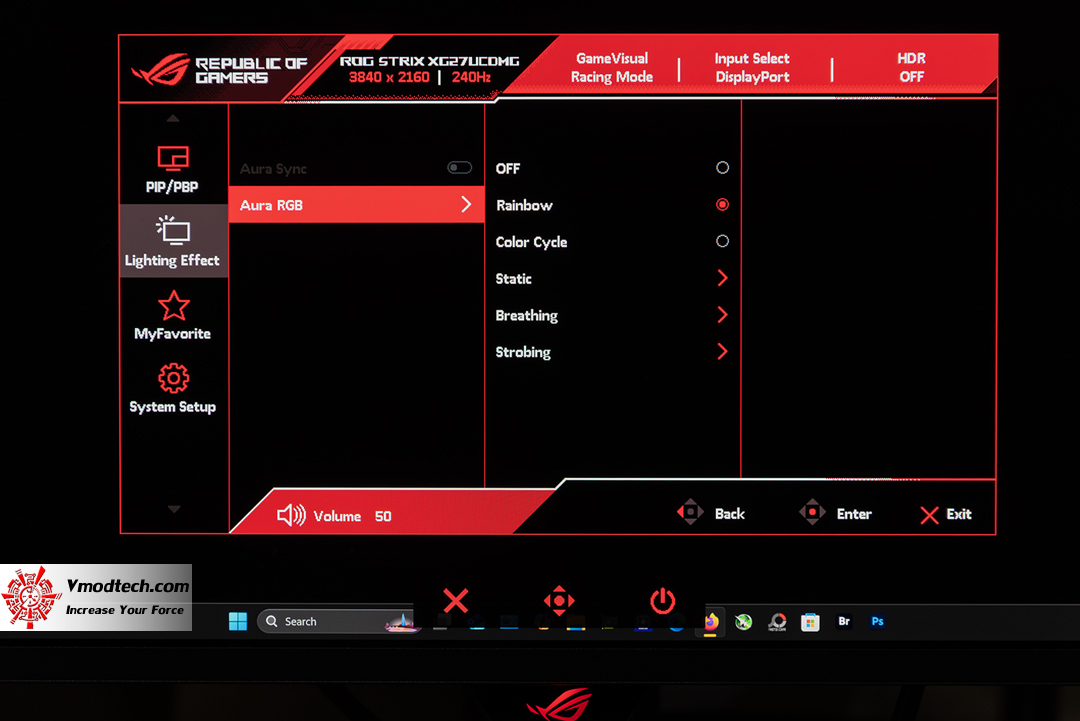This screenshot has width=1080, height=721.
Task: Expand the Aura RGB chevron
Action: tap(466, 205)
